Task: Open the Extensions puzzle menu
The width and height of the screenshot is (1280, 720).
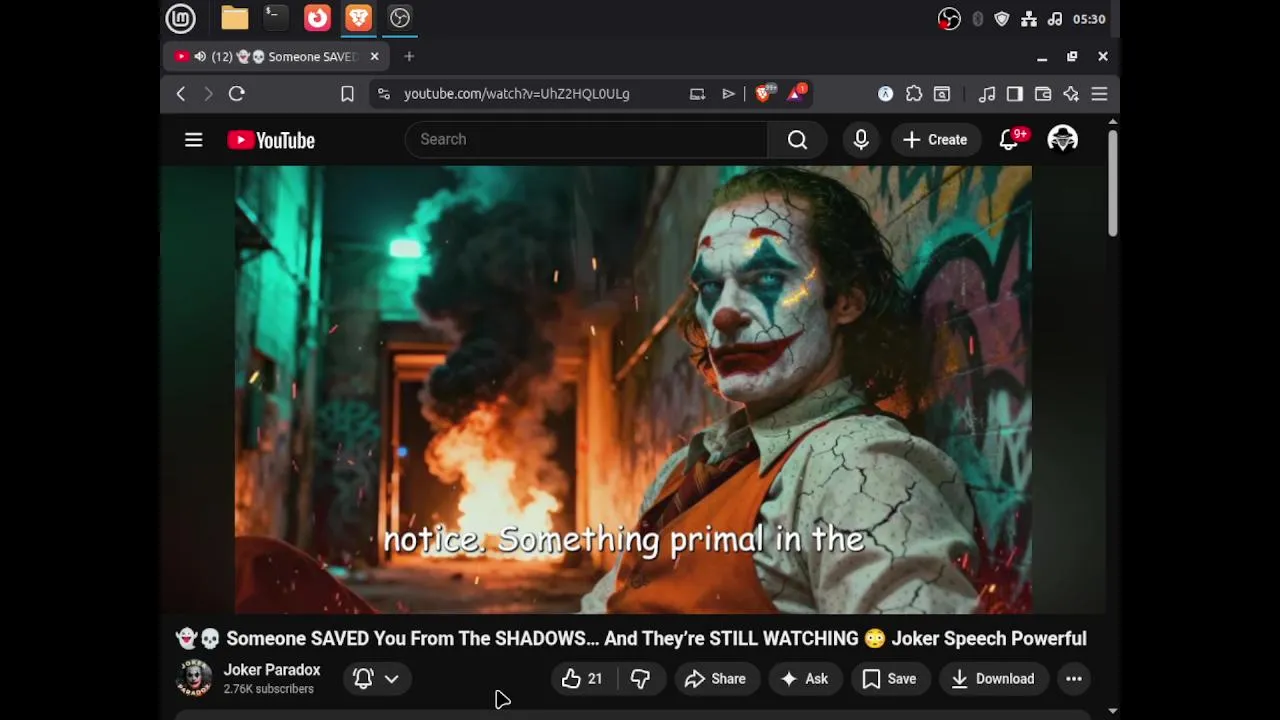Action: (x=914, y=94)
